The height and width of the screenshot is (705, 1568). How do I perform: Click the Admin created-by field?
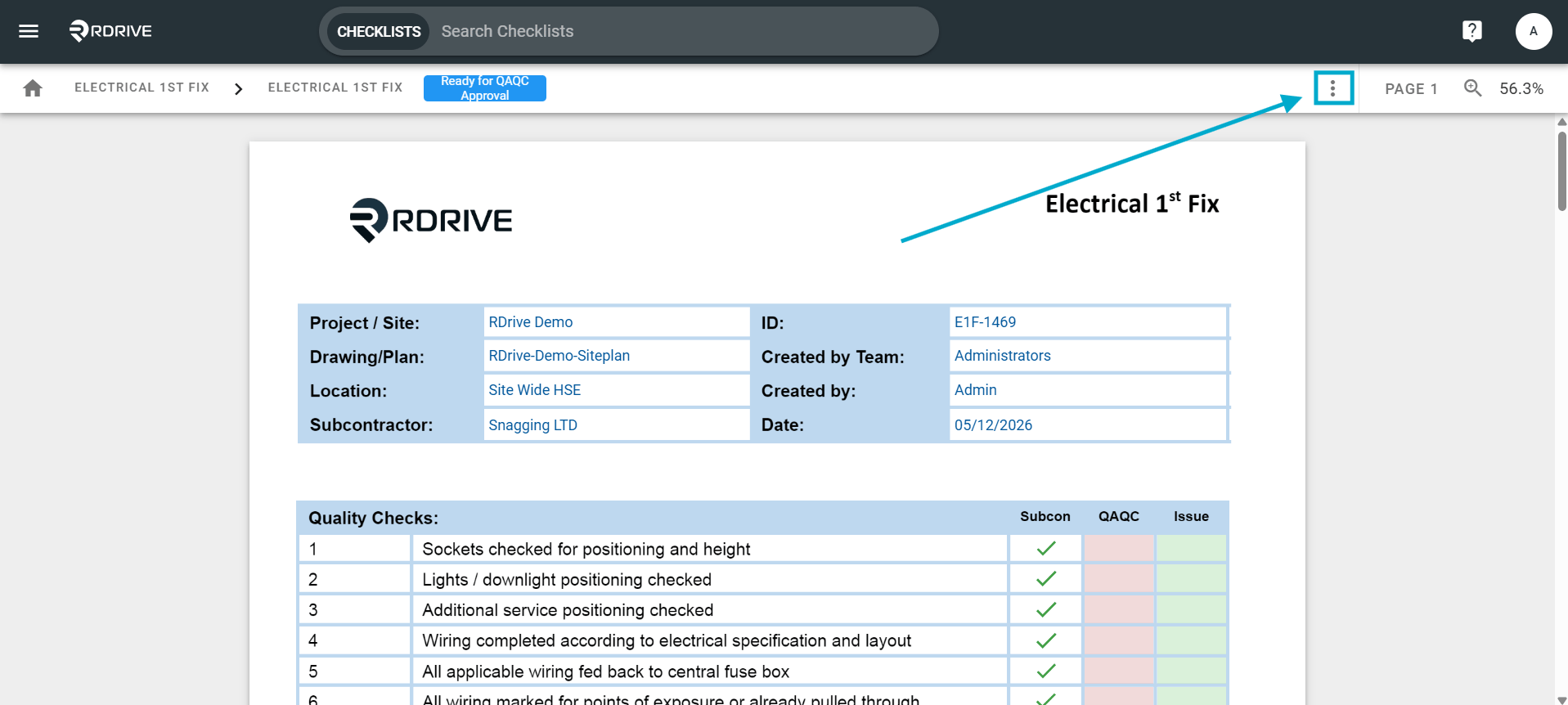click(x=1088, y=390)
